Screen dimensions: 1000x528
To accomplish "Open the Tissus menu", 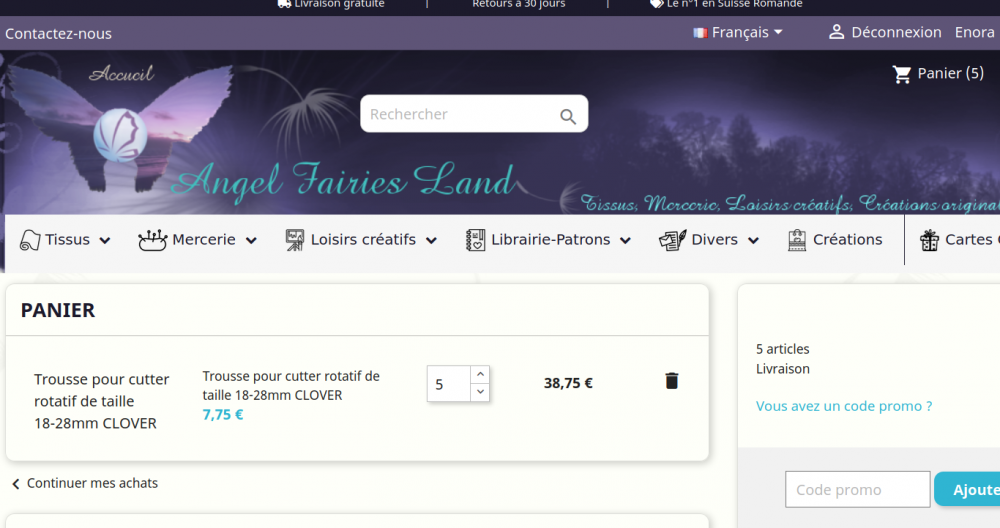I will tap(66, 240).
